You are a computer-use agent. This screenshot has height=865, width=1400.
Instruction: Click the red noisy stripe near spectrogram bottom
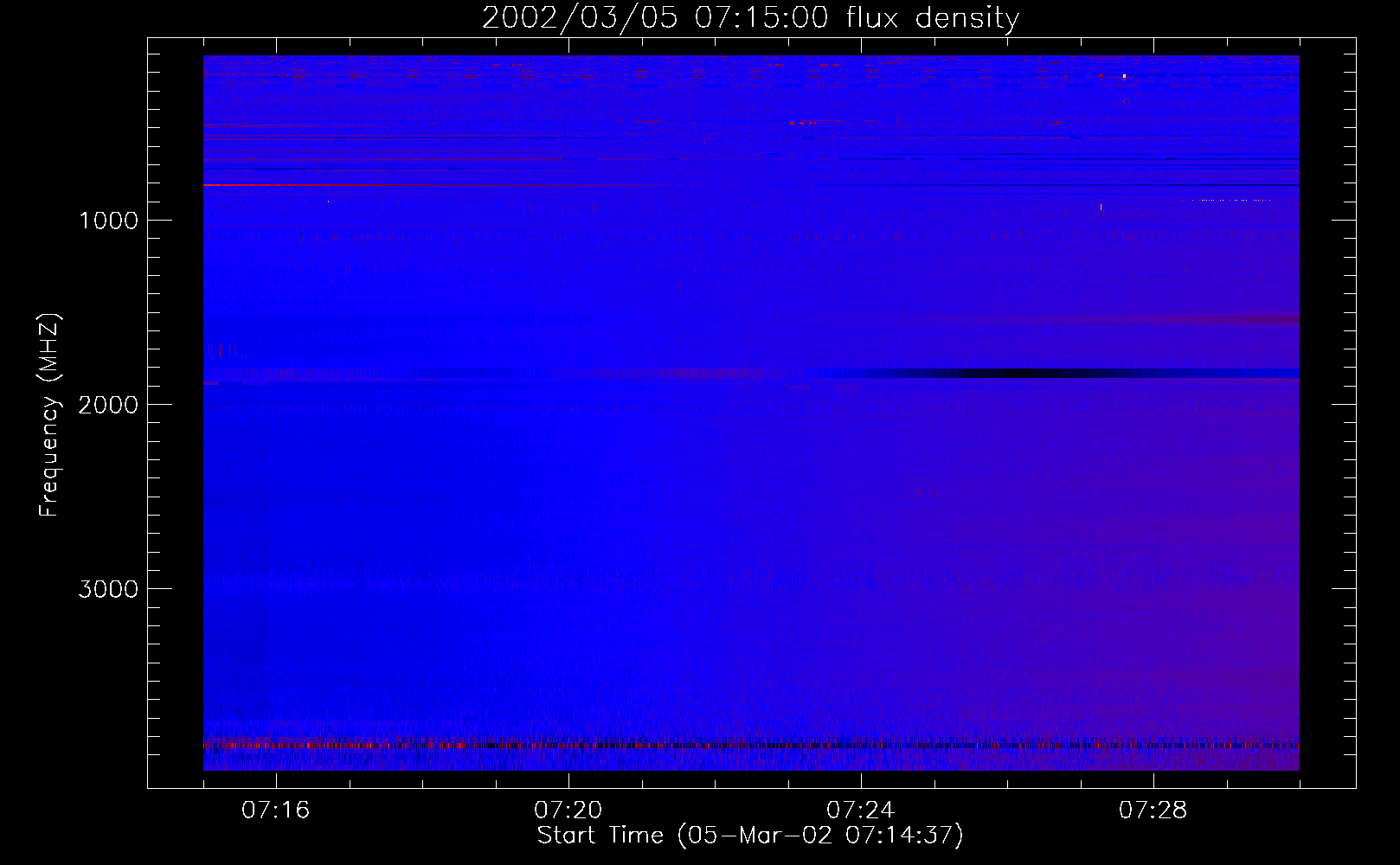pyautogui.click(x=751, y=744)
